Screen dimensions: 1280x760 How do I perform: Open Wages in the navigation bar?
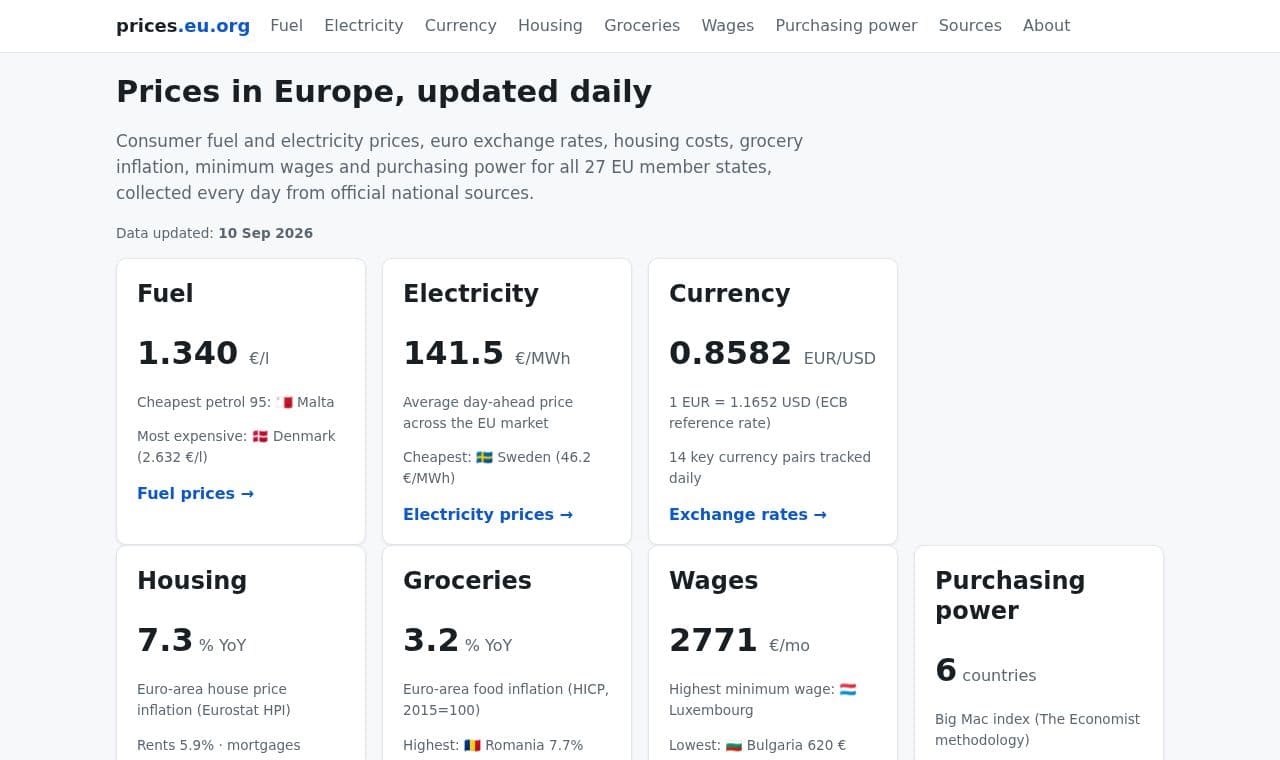728,26
